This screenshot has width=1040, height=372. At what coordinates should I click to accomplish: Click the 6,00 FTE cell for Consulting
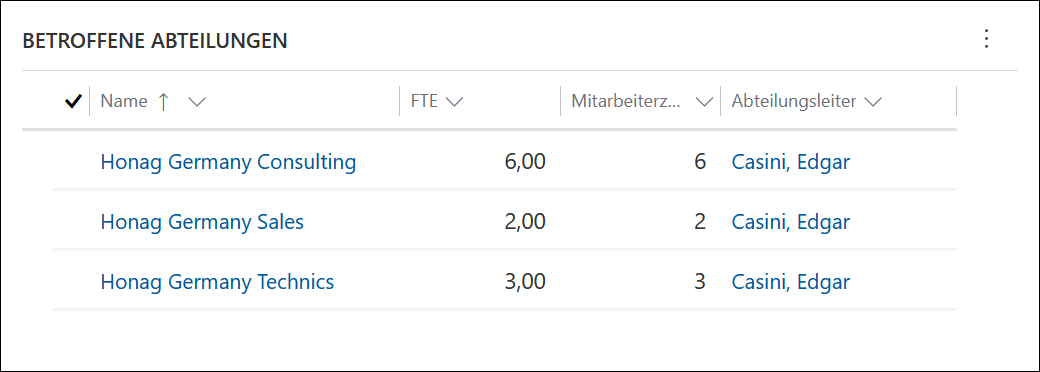525,162
